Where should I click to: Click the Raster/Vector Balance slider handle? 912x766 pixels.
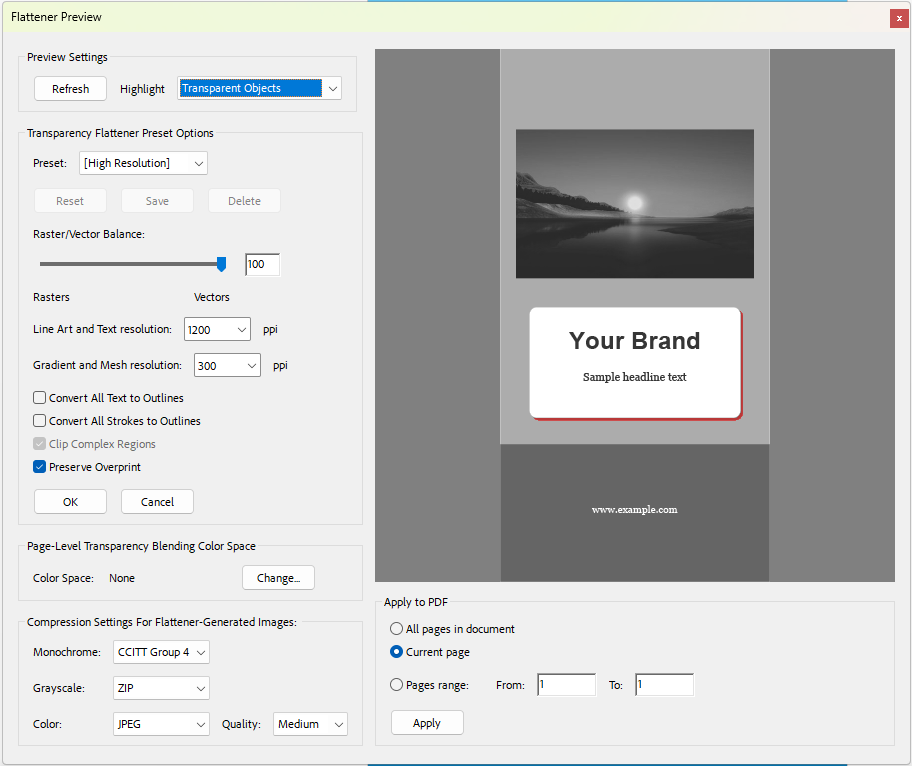pos(221,264)
